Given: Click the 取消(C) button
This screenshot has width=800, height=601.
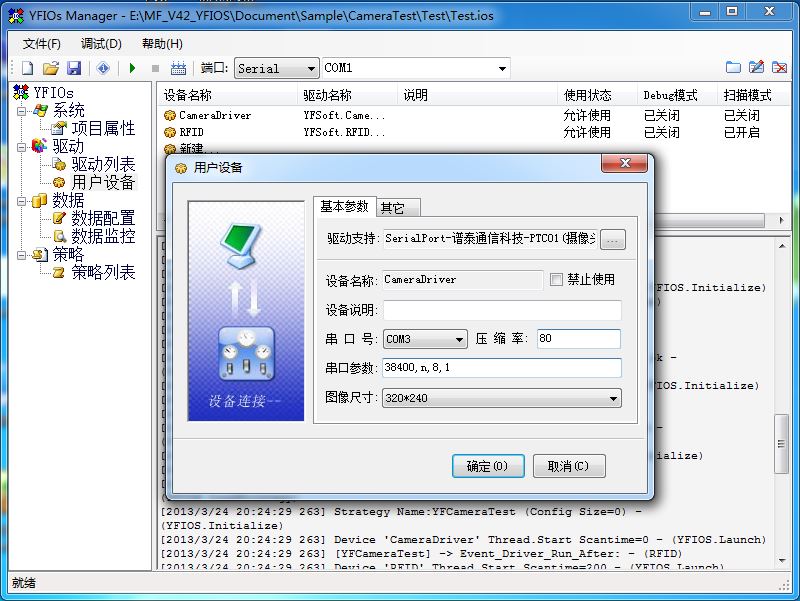Looking at the screenshot, I should 569,466.
